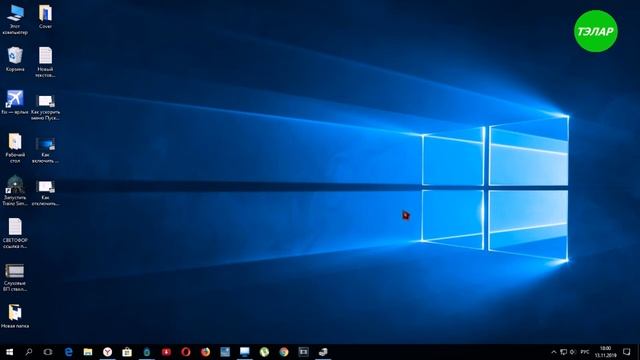Open the last running taskbar app

point(323,352)
